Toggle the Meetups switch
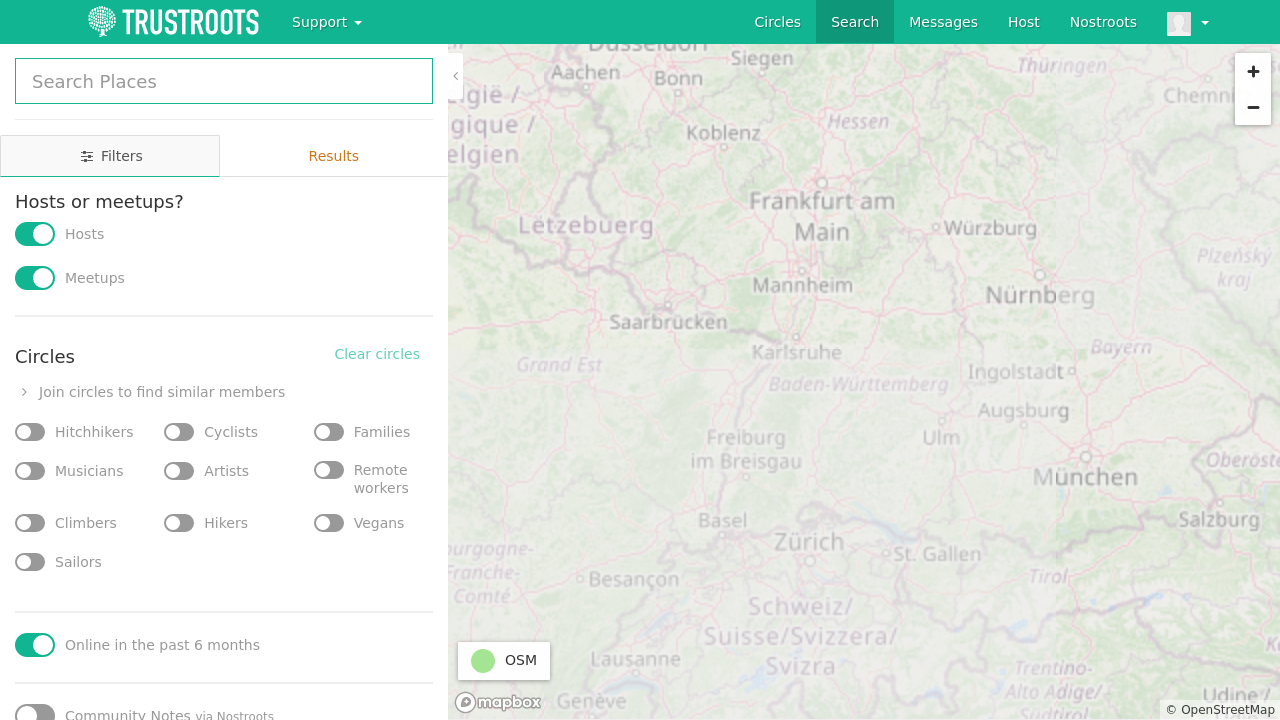Image resolution: width=1280 pixels, height=720 pixels. pos(35,278)
